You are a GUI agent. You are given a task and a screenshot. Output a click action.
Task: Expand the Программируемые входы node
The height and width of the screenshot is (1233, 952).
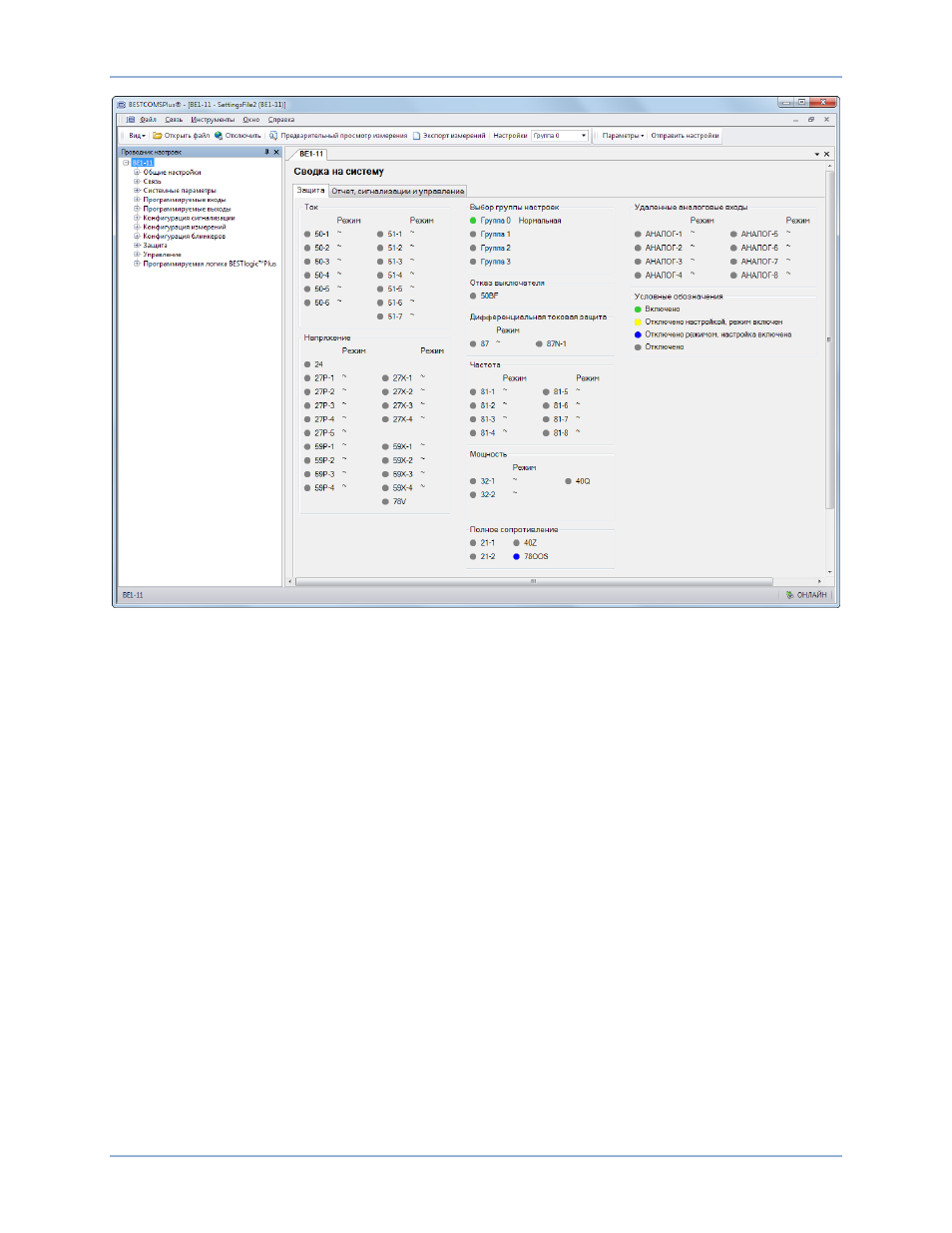pyautogui.click(x=137, y=200)
